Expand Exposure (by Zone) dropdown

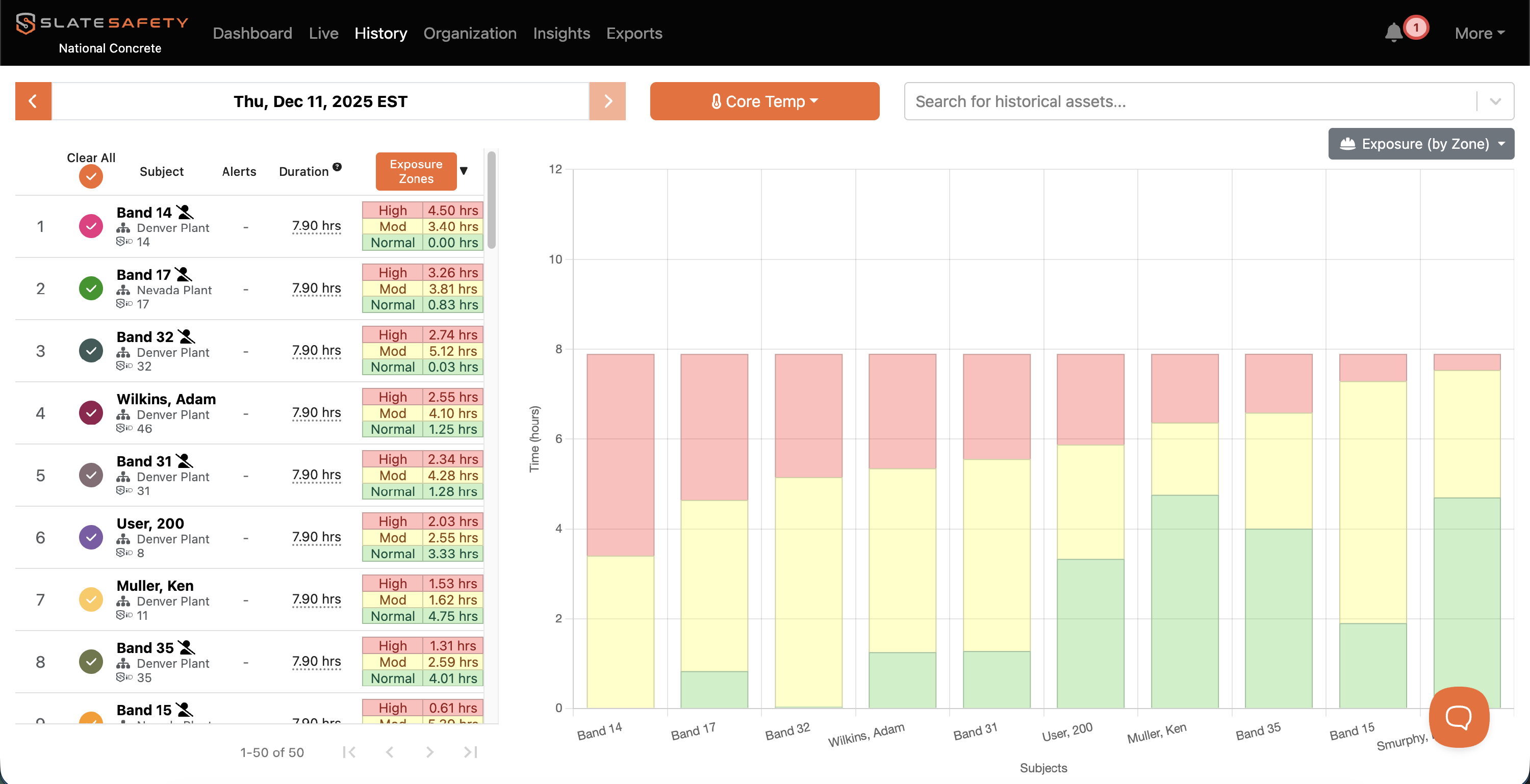(1421, 144)
